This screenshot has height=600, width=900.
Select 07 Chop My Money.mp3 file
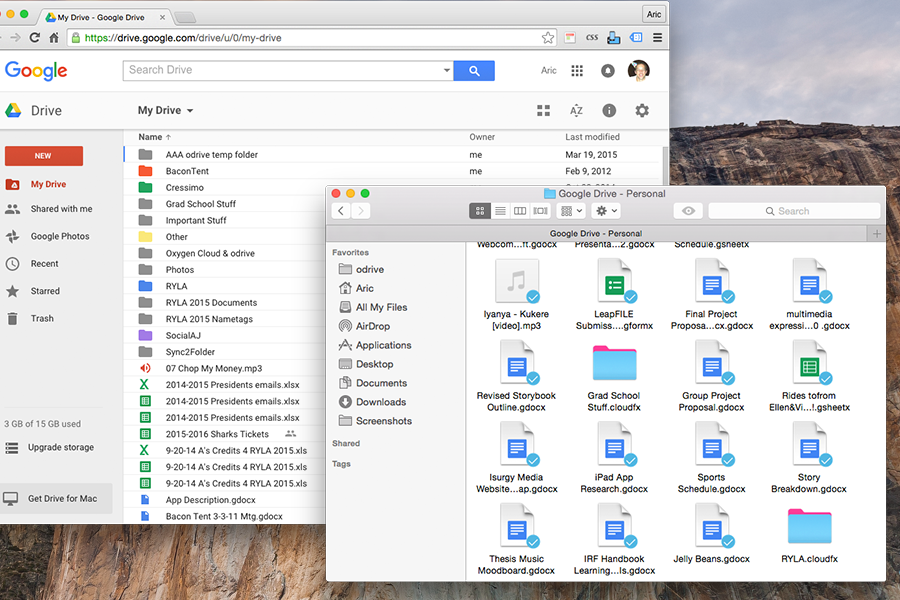click(x=214, y=368)
